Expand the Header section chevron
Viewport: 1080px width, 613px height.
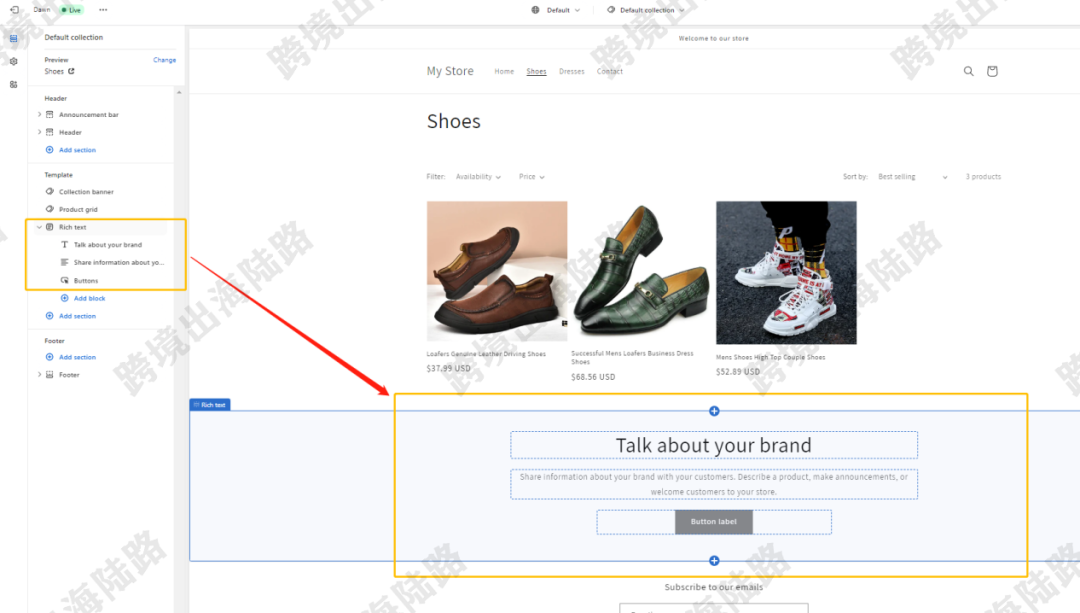pos(39,132)
